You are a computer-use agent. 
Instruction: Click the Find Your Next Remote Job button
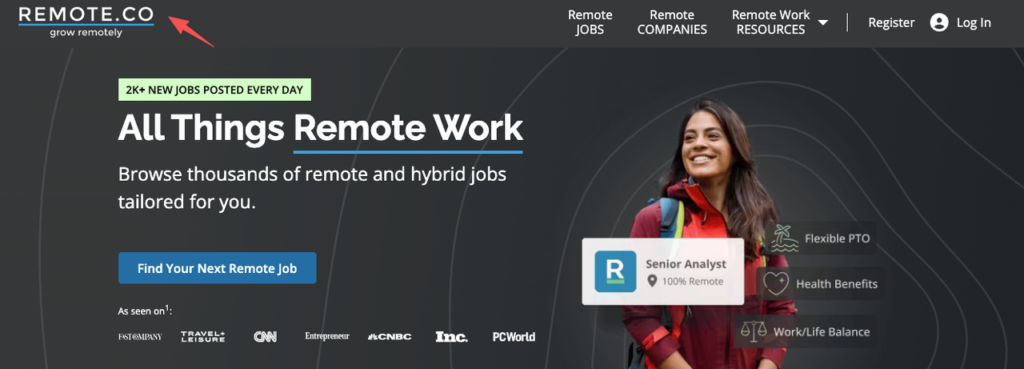[217, 268]
